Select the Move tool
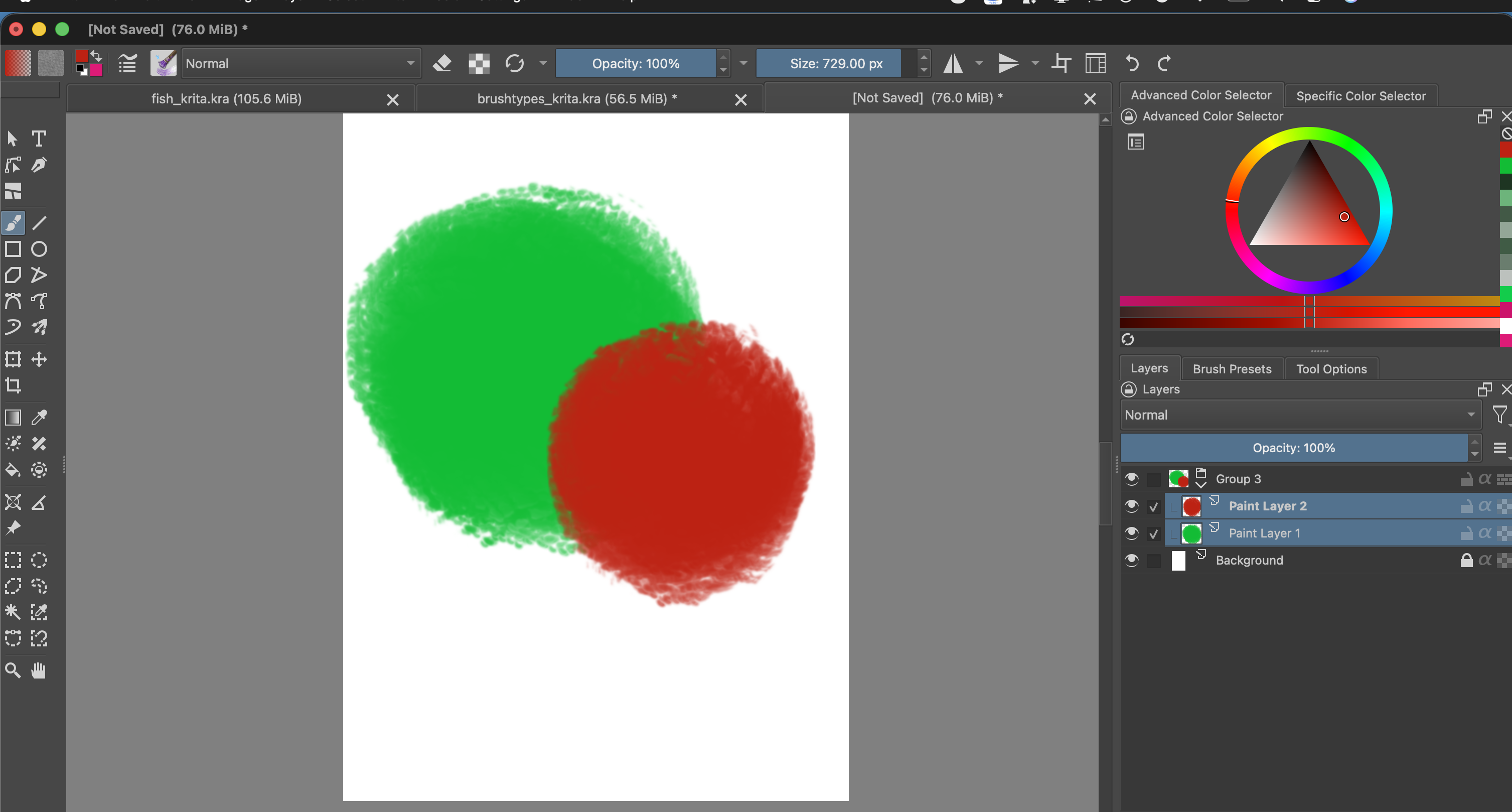Viewport: 1512px width, 812px height. (x=39, y=359)
